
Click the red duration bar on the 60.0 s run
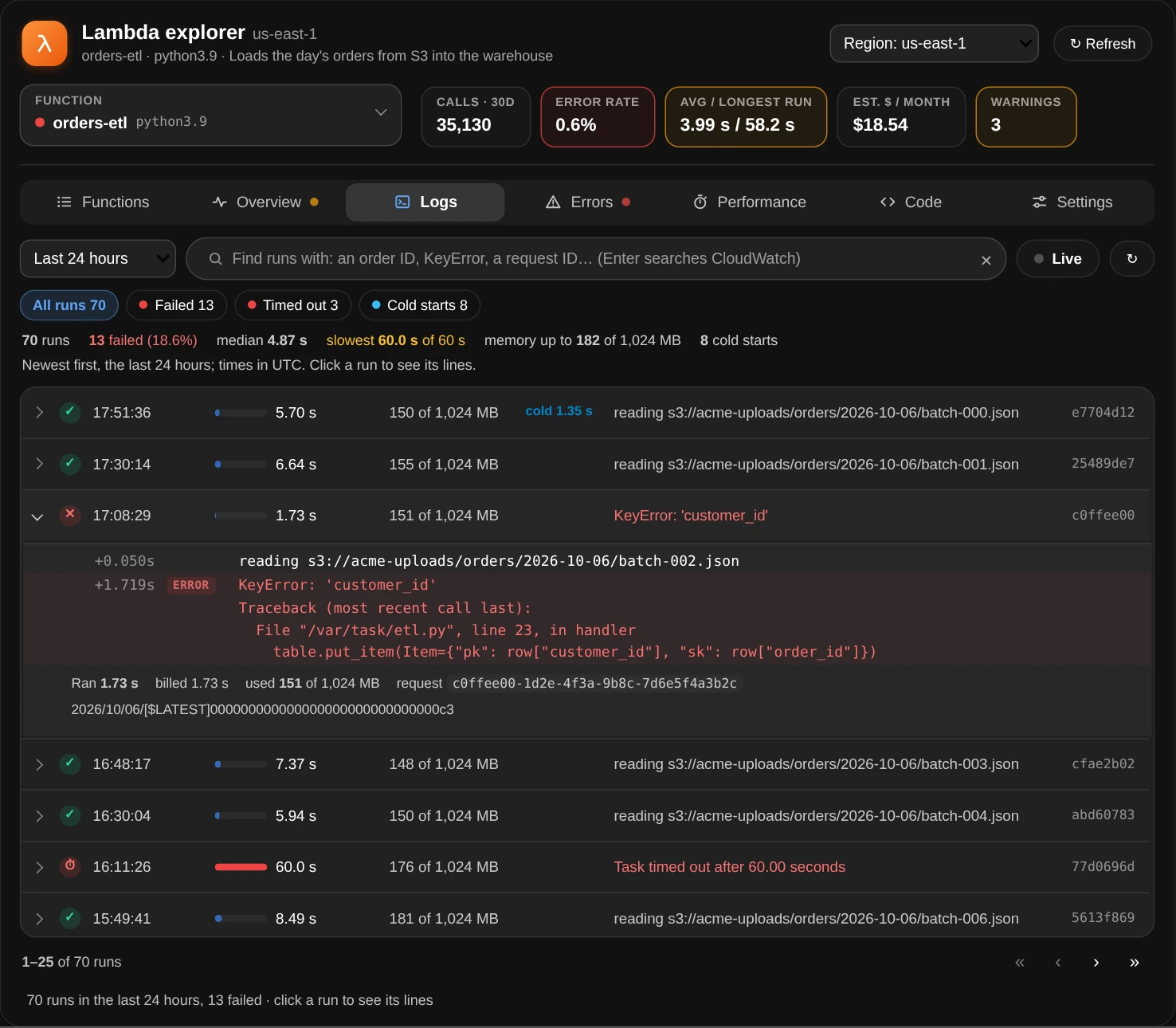(241, 867)
